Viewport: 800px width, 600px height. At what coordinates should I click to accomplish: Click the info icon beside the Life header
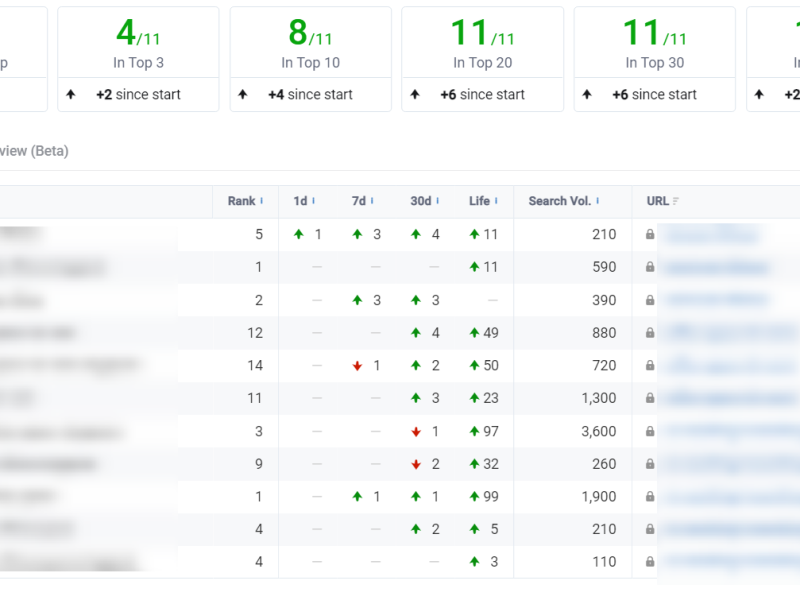click(x=496, y=201)
